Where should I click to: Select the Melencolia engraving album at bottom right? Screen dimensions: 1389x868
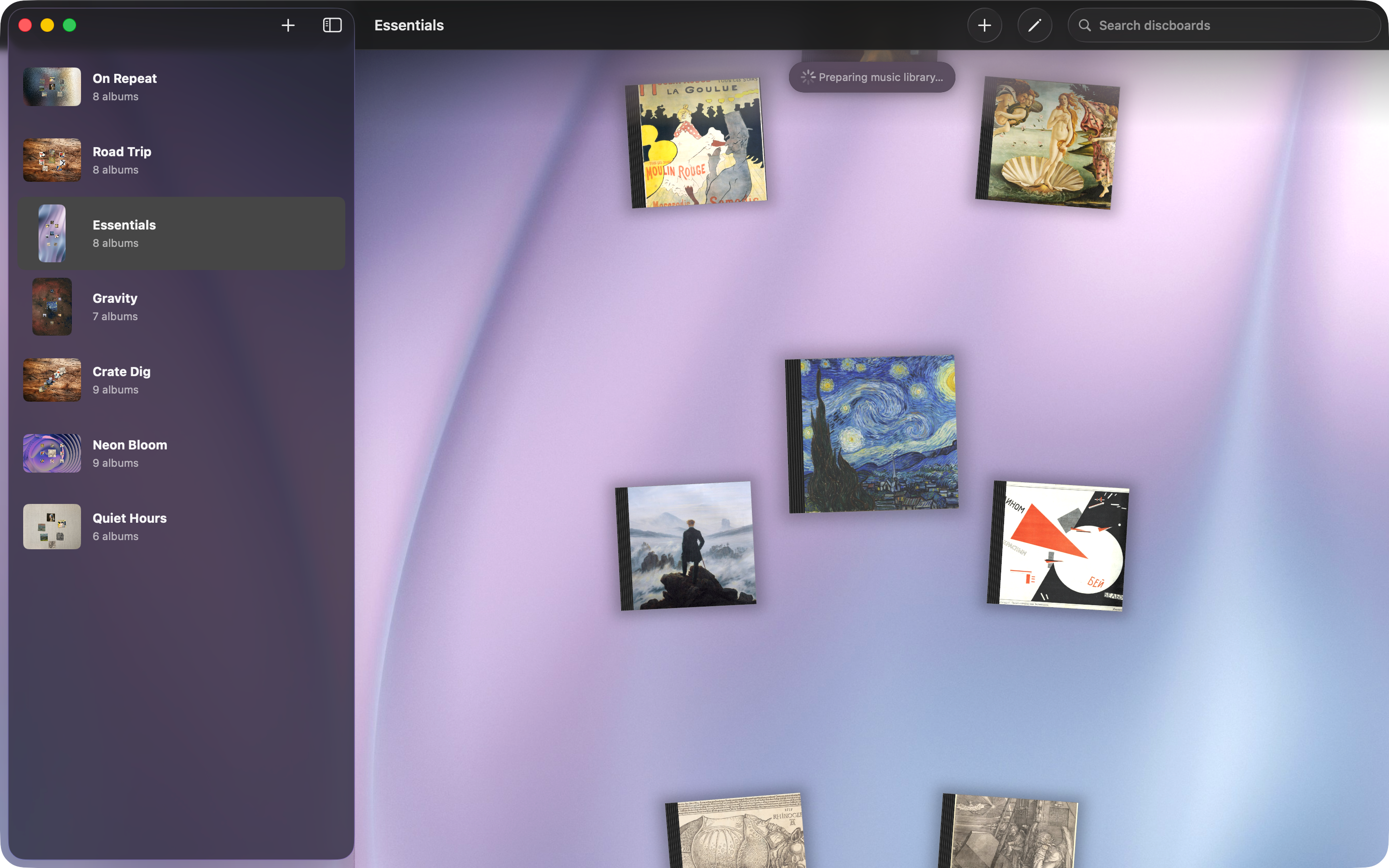click(1008, 831)
